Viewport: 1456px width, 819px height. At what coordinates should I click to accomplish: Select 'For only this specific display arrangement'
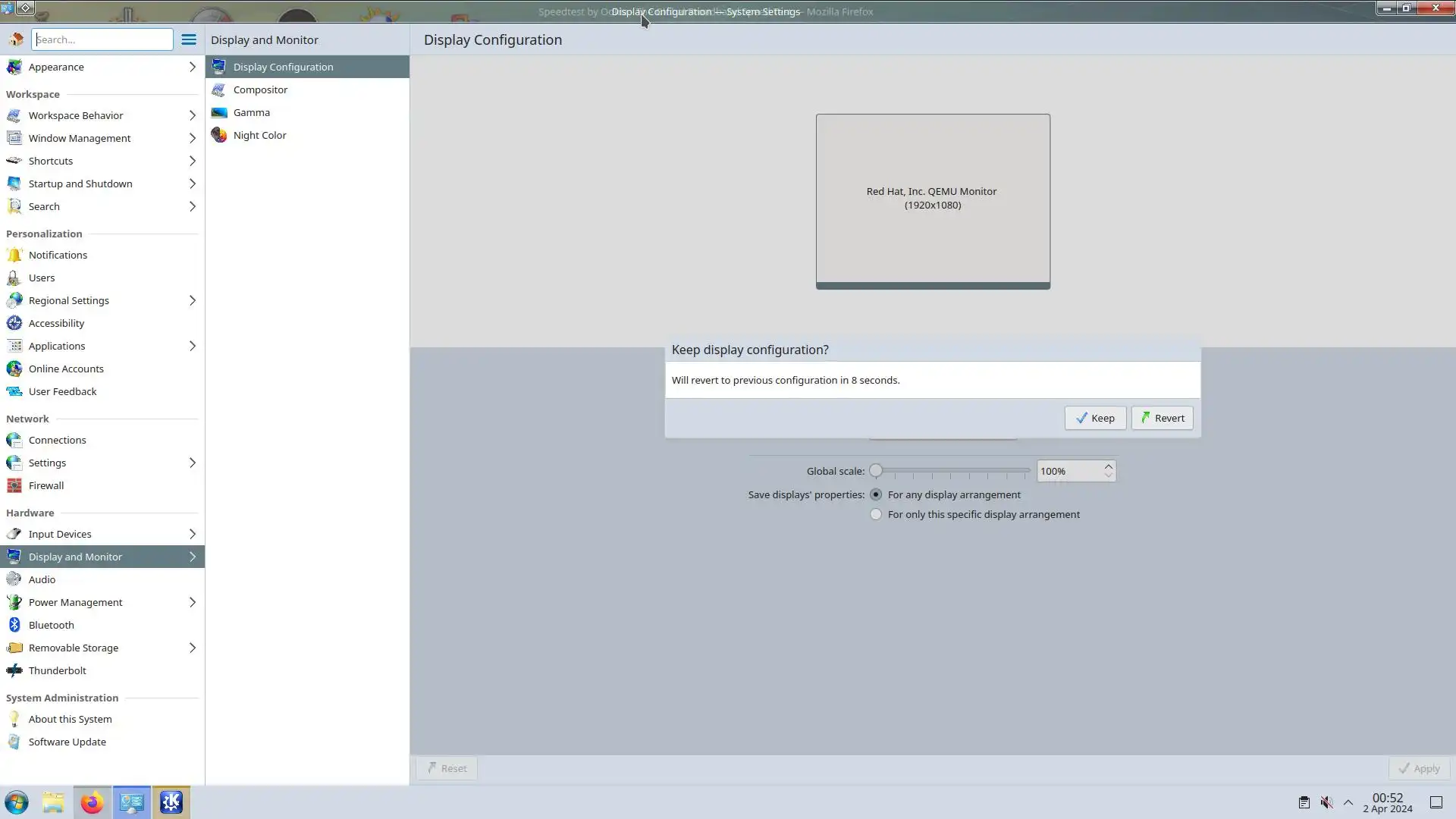pos(876,514)
